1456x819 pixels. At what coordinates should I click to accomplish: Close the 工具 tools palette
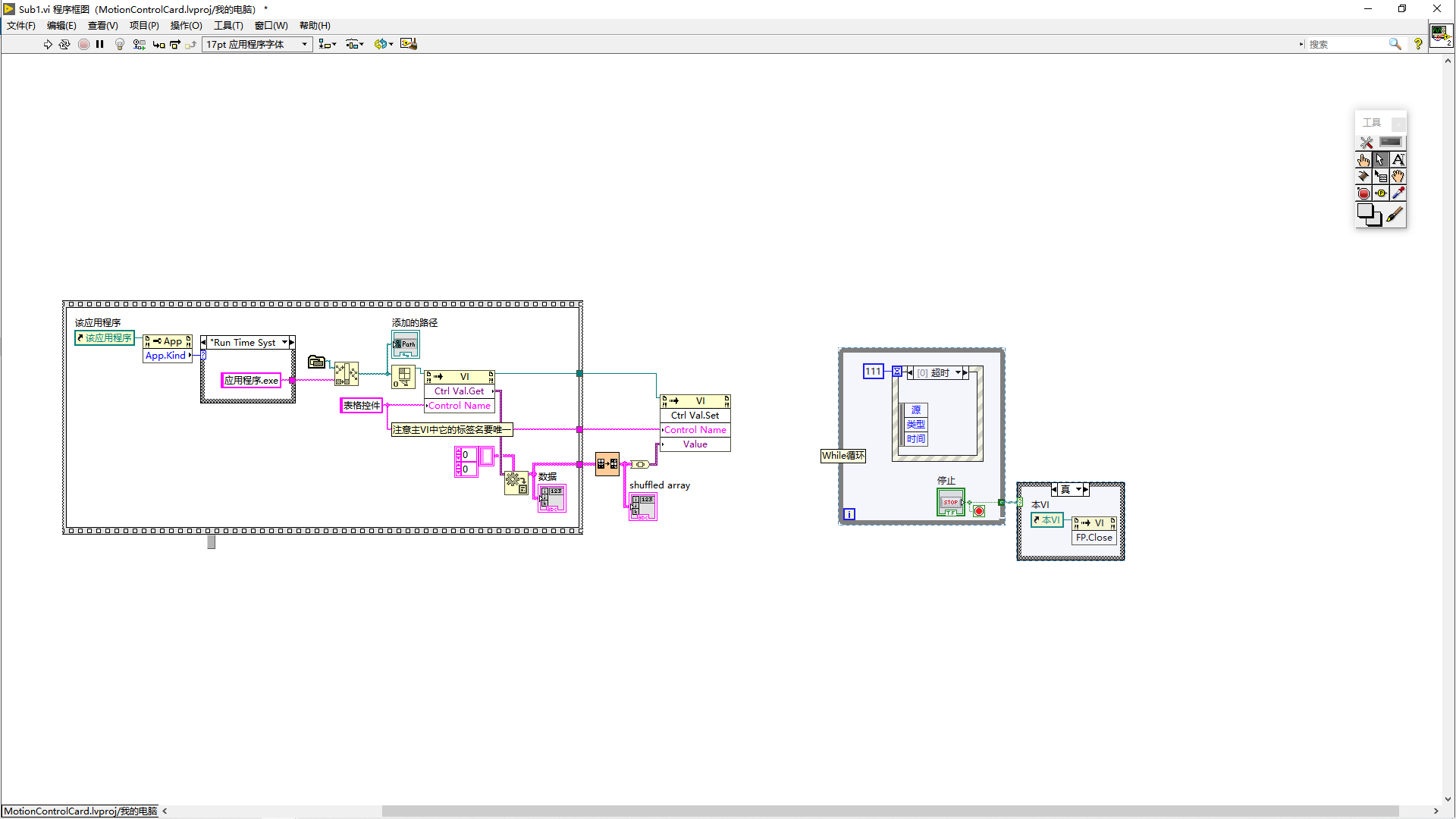coord(1399,123)
